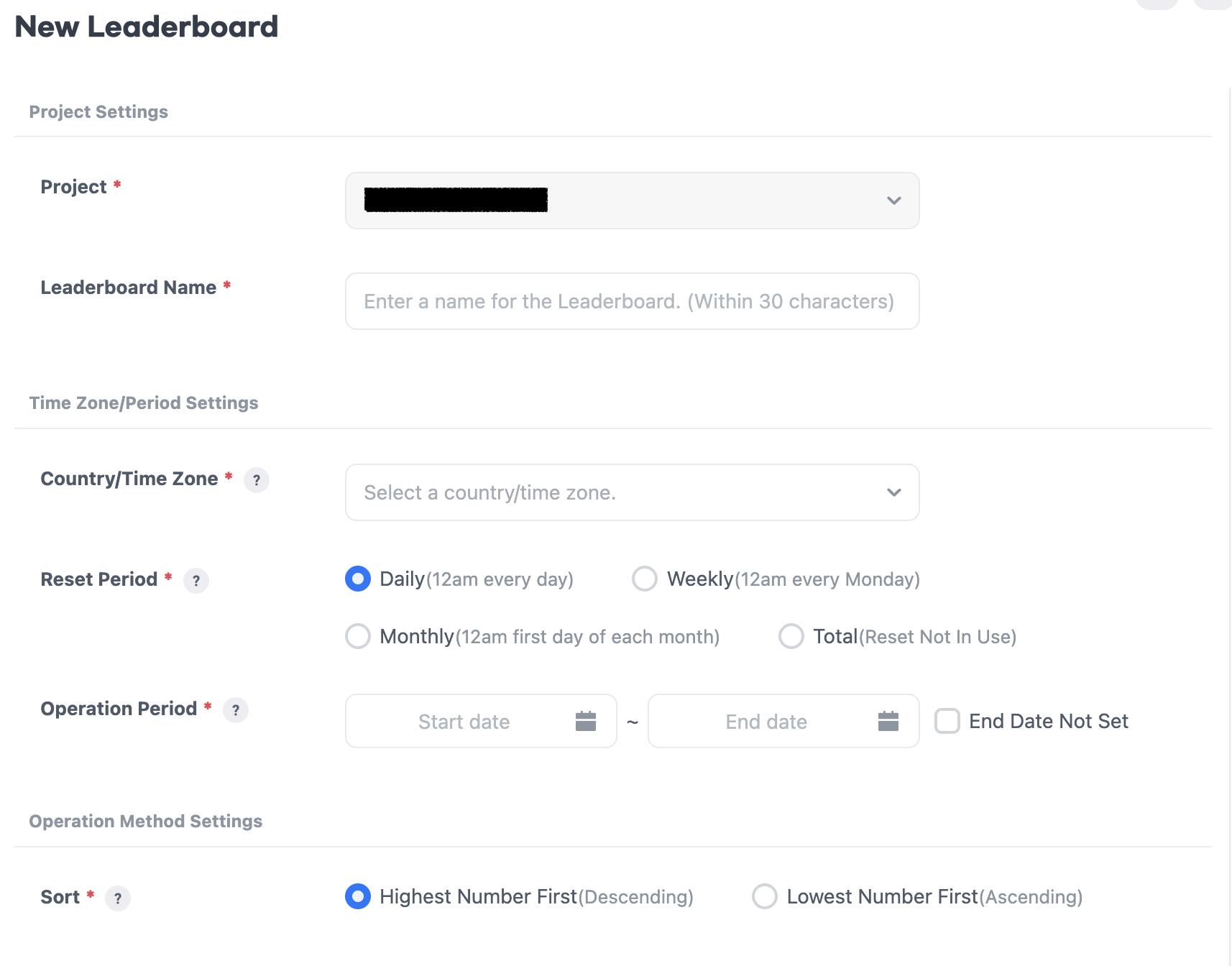Expand the Project dropdown chevron
This screenshot has height=966, width=1232.
[x=893, y=201]
